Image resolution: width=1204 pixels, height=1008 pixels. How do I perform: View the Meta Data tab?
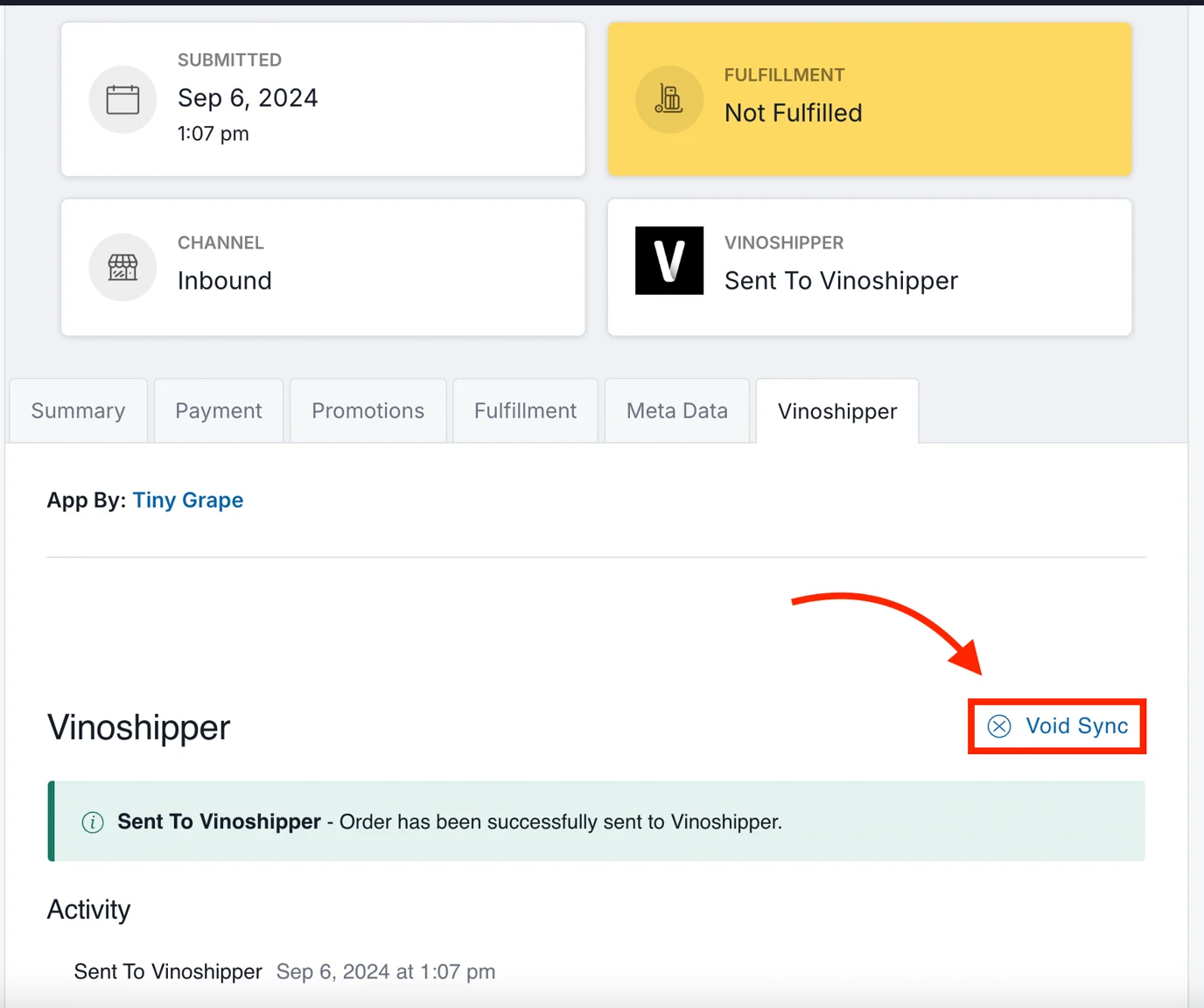[676, 411]
